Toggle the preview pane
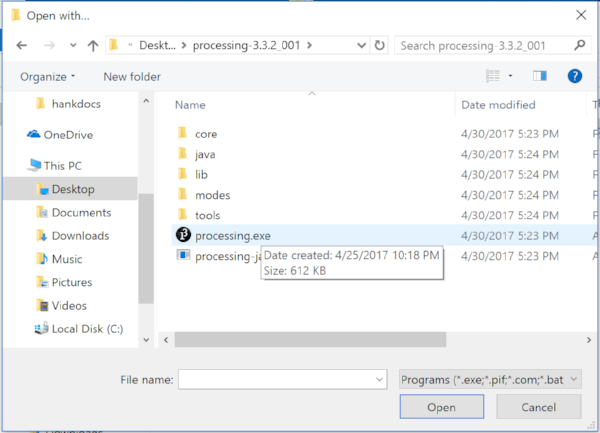Image resolution: width=600 pixels, height=433 pixels. [540, 76]
